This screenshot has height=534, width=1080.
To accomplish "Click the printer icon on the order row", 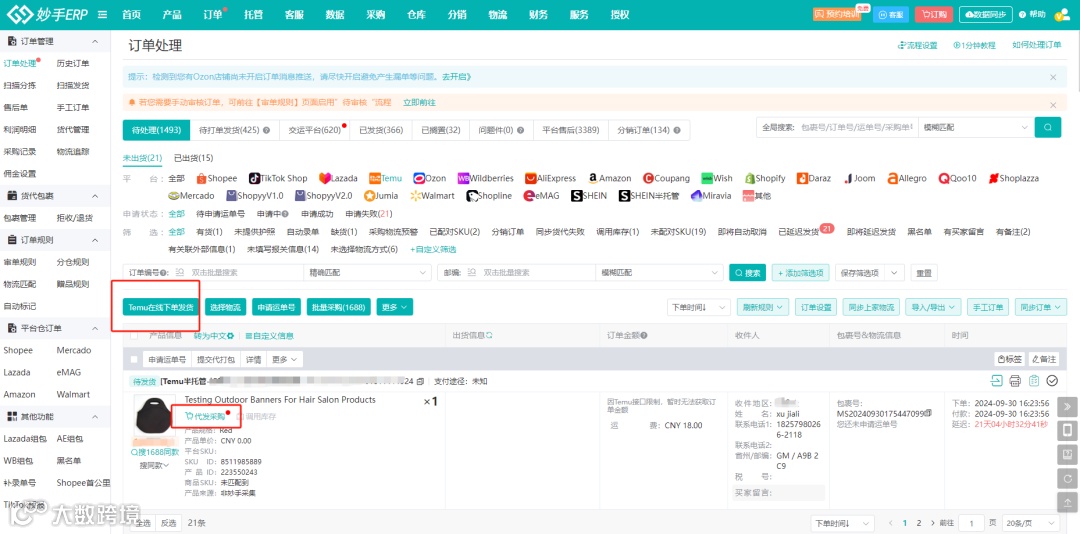I will (1015, 380).
